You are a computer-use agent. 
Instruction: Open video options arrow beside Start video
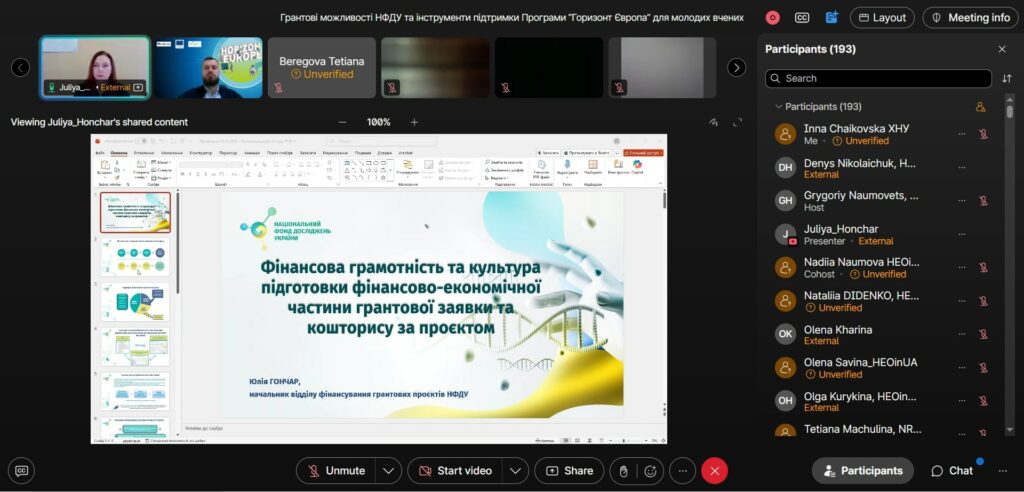(x=515, y=471)
